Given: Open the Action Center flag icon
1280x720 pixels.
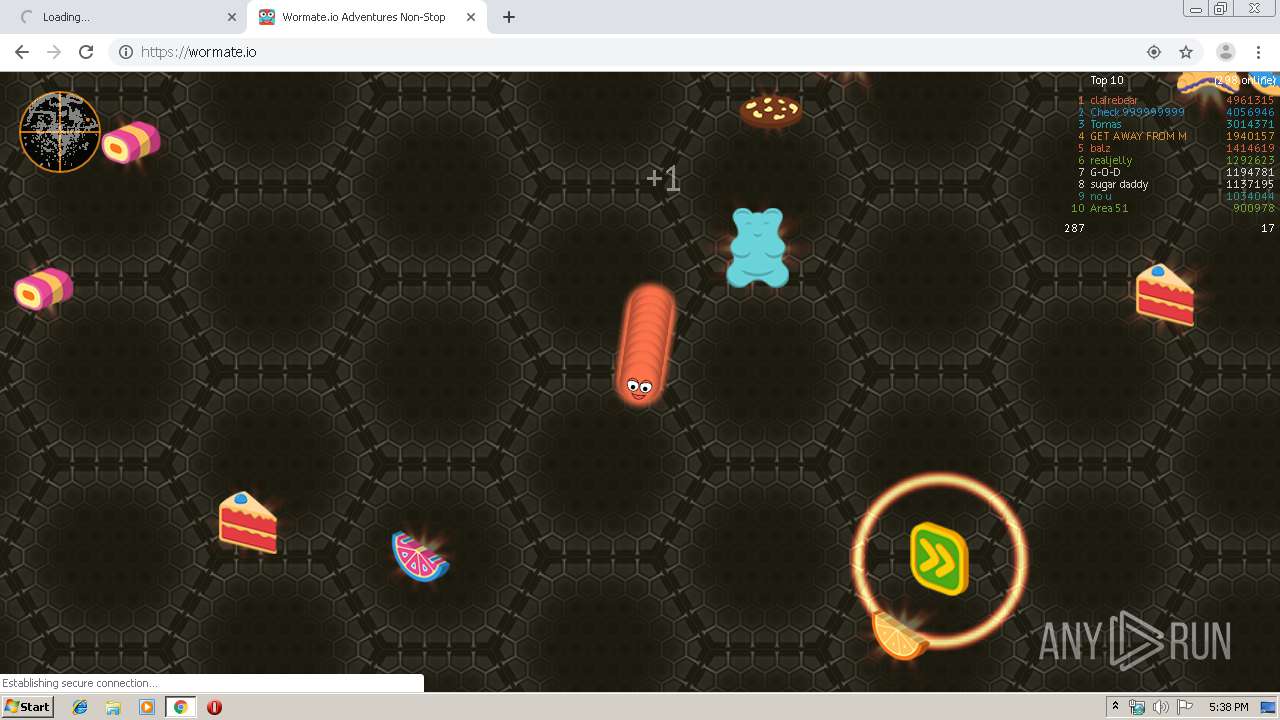Looking at the screenshot, I should 1184,707.
